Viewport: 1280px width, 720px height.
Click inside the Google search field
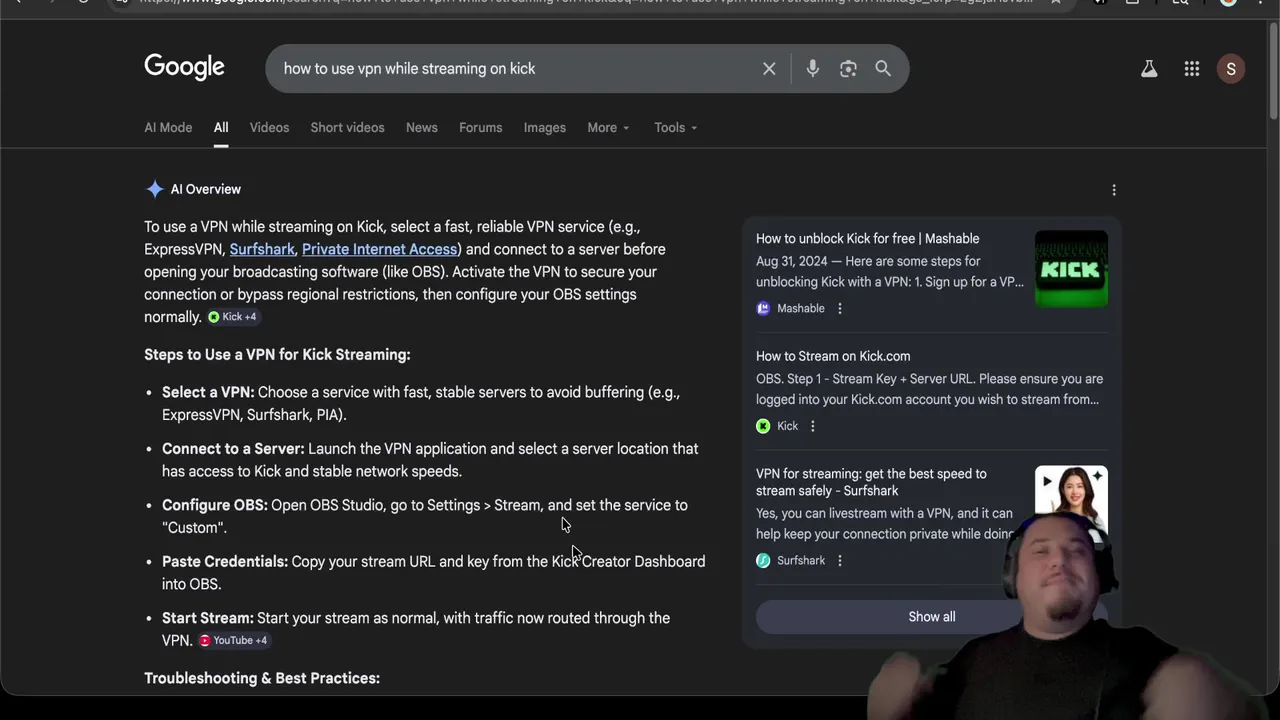500,69
